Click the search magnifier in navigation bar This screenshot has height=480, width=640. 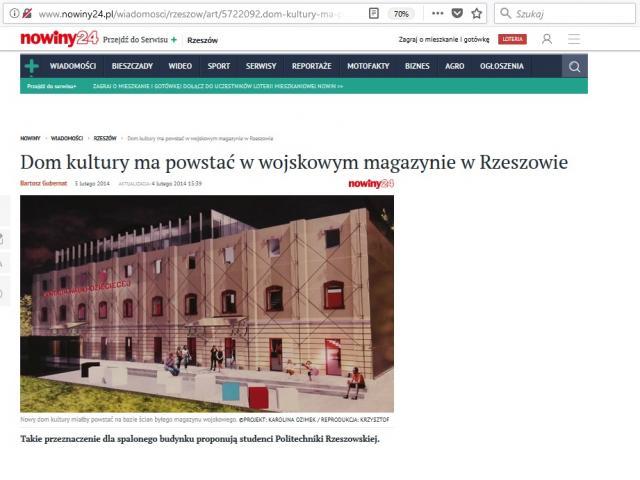[x=574, y=67]
